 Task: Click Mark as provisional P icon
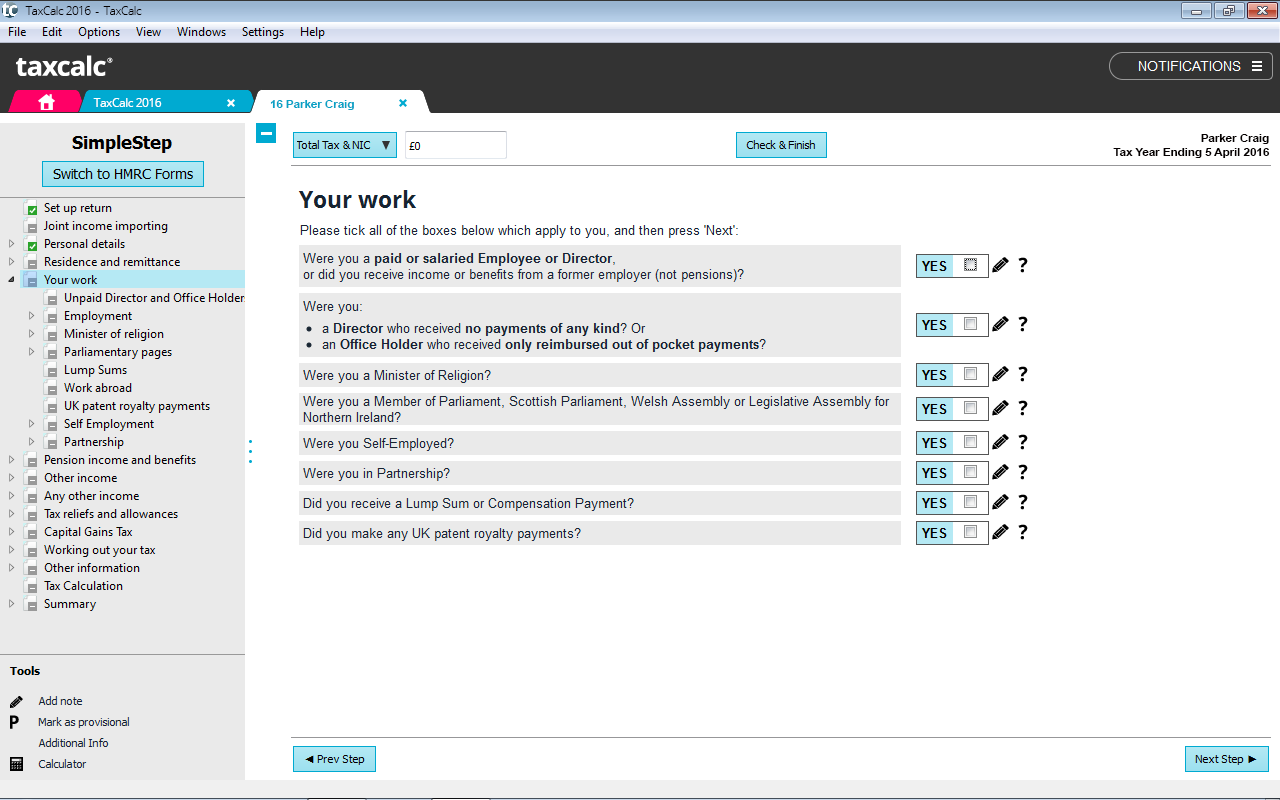click(15, 722)
